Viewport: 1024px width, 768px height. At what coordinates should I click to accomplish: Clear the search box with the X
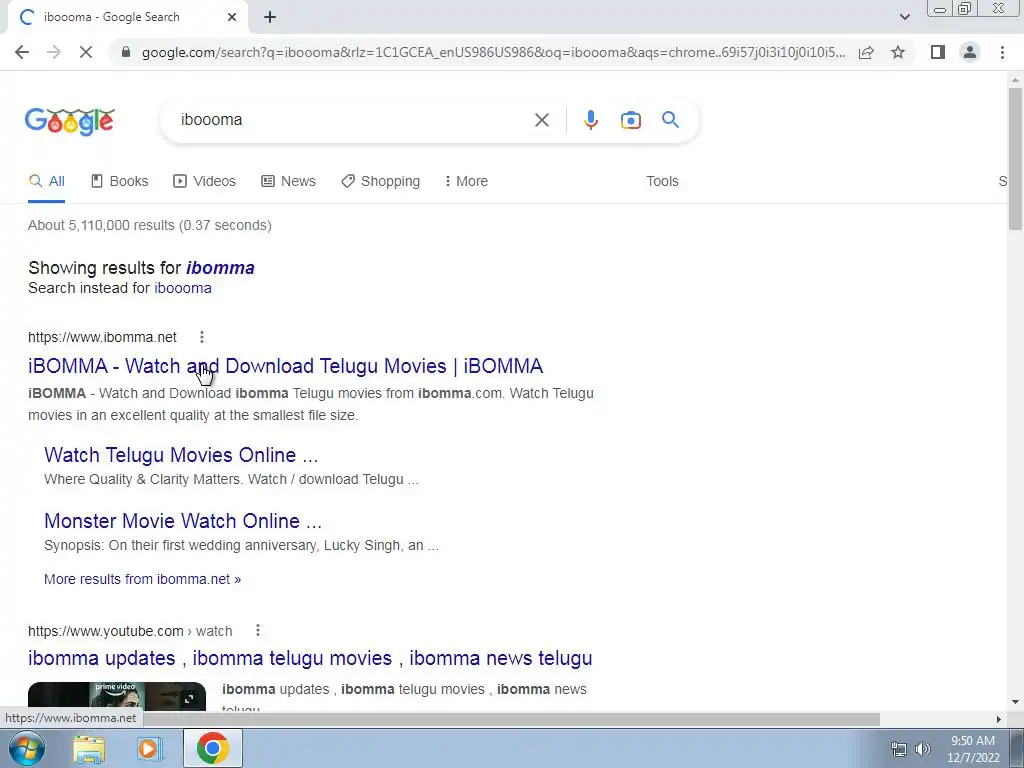tap(541, 120)
